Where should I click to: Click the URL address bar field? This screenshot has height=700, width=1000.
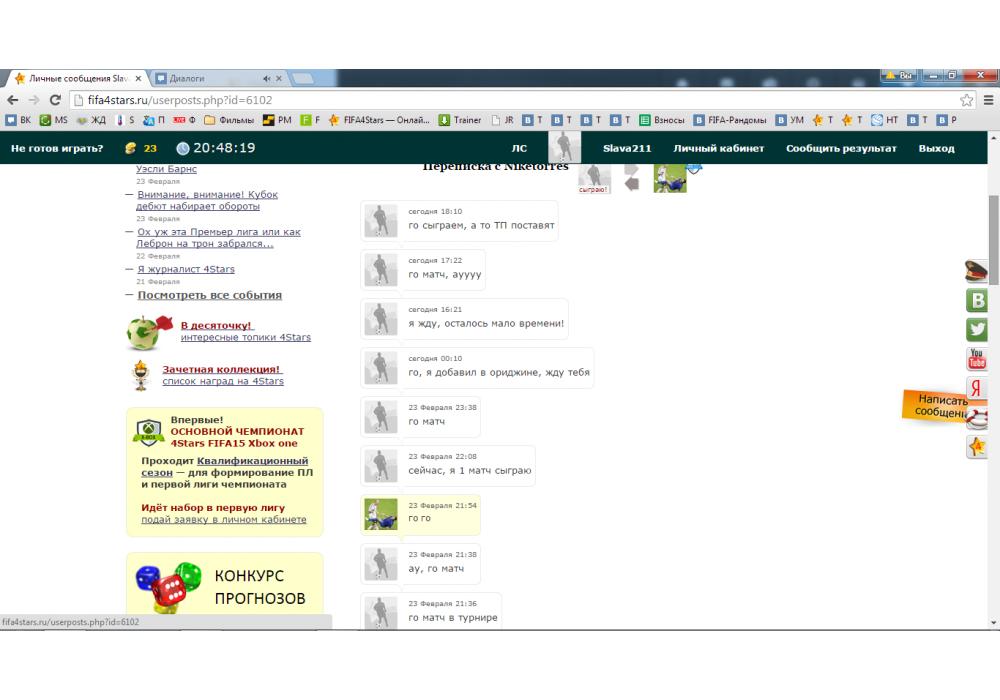point(500,100)
